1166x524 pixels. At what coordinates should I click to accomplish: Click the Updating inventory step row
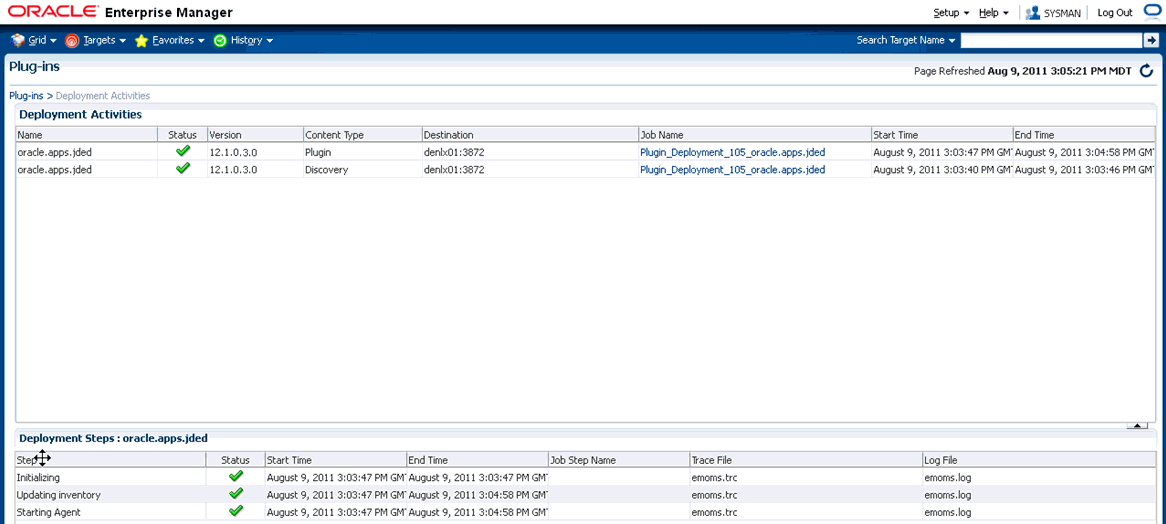[585, 495]
